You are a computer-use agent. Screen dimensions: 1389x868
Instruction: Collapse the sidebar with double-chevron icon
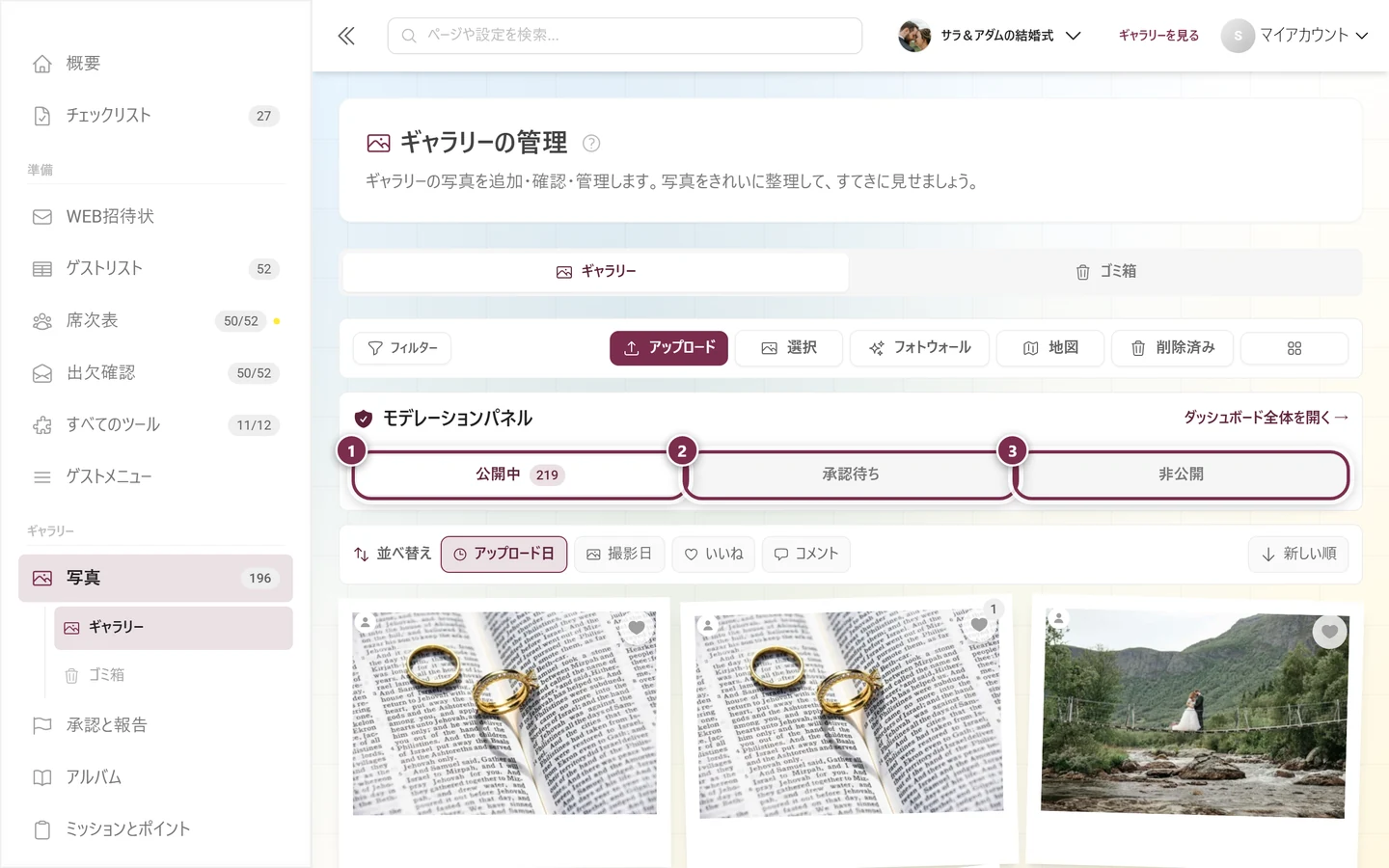tap(346, 36)
